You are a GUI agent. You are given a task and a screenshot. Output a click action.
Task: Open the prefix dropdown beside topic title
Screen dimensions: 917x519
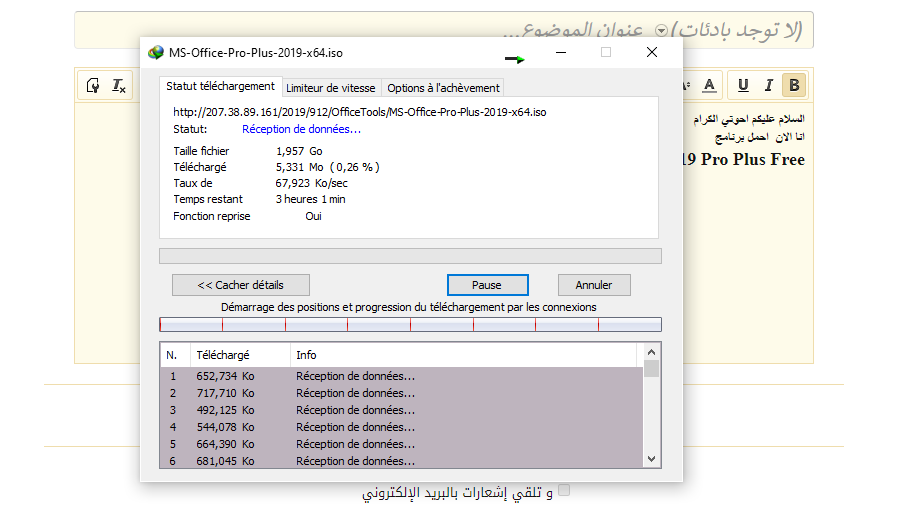coord(661,30)
